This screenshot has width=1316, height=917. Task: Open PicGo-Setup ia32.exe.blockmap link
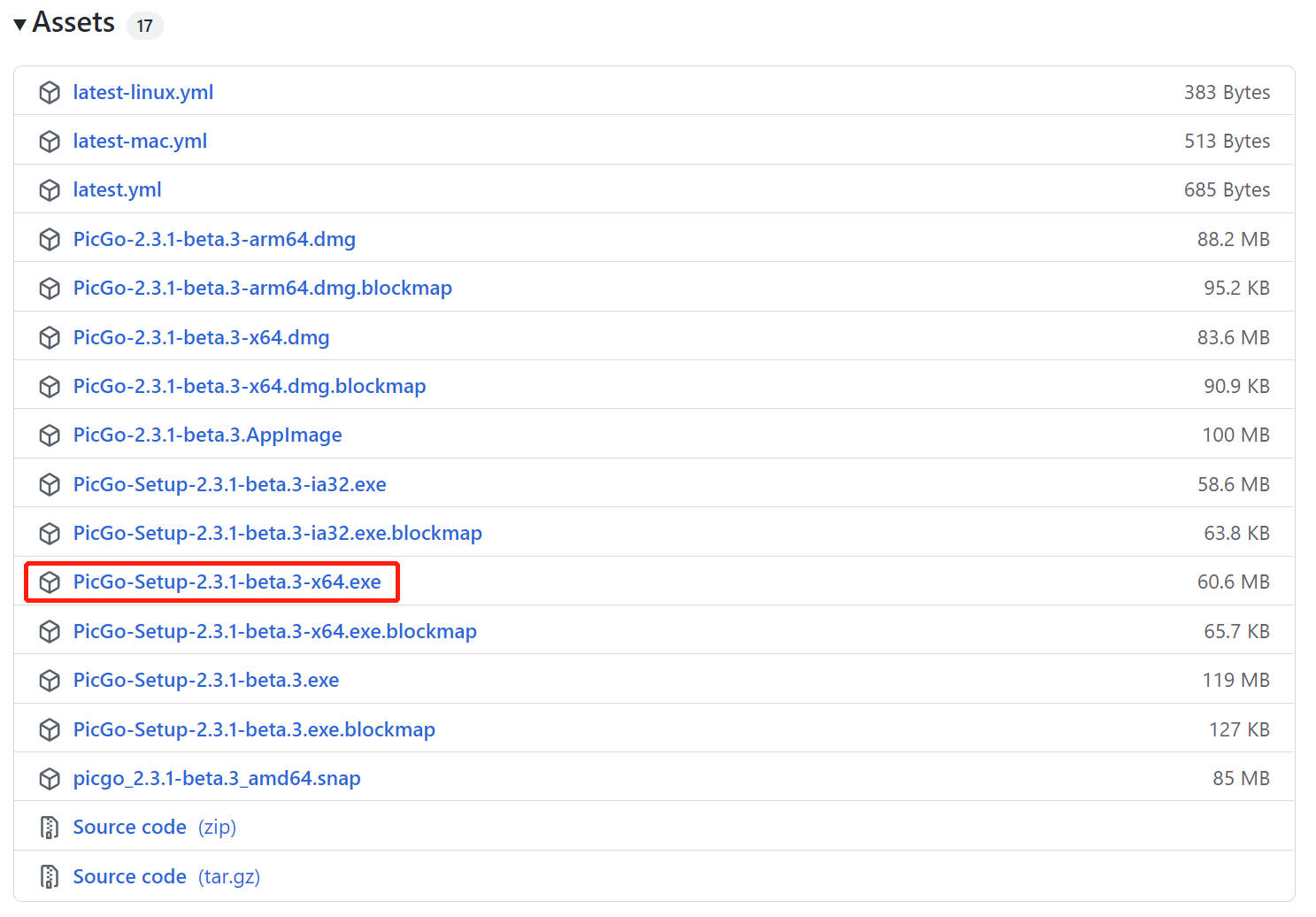coord(278,534)
